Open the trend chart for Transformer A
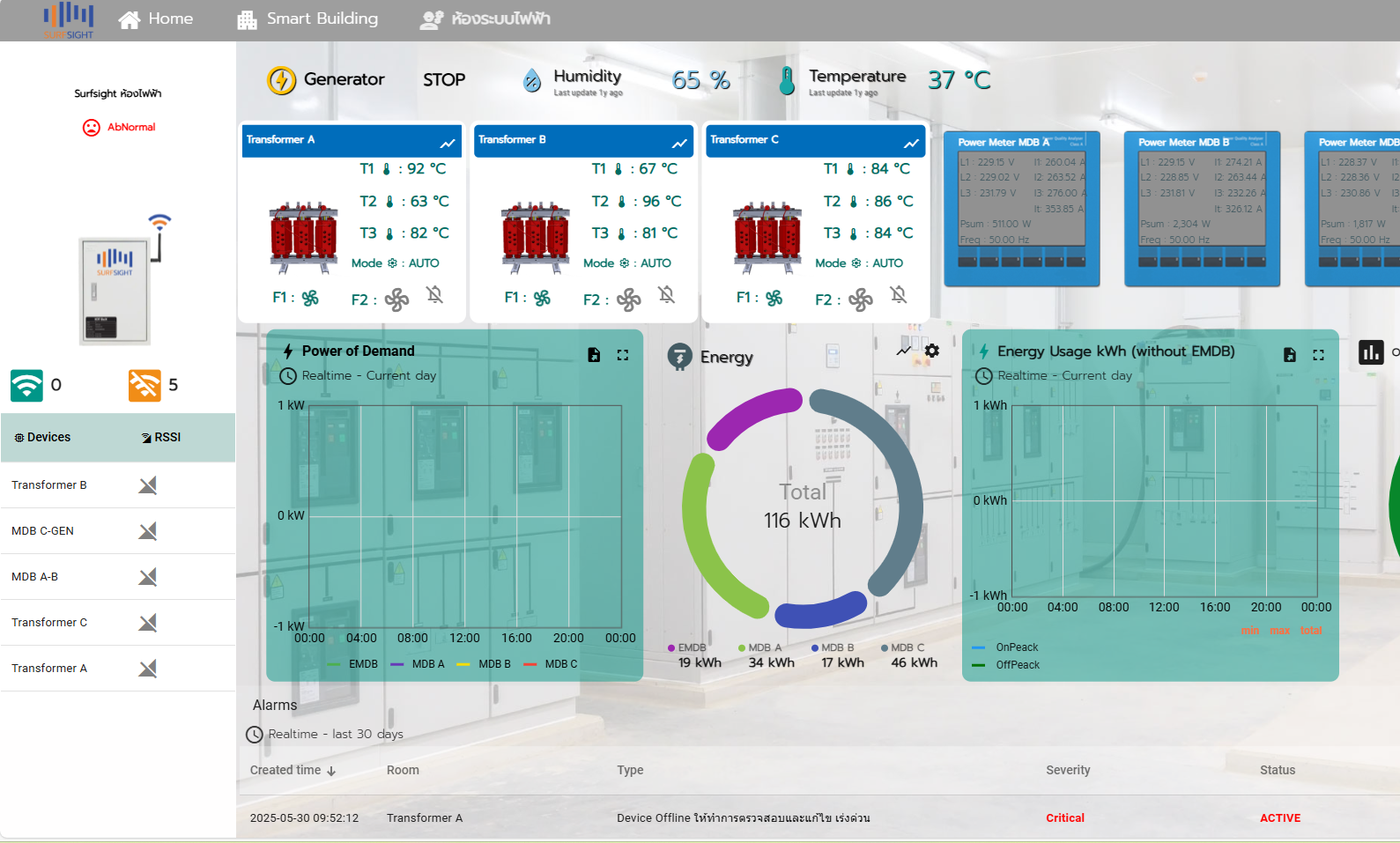Viewport: 1400px width, 843px height. pyautogui.click(x=448, y=143)
